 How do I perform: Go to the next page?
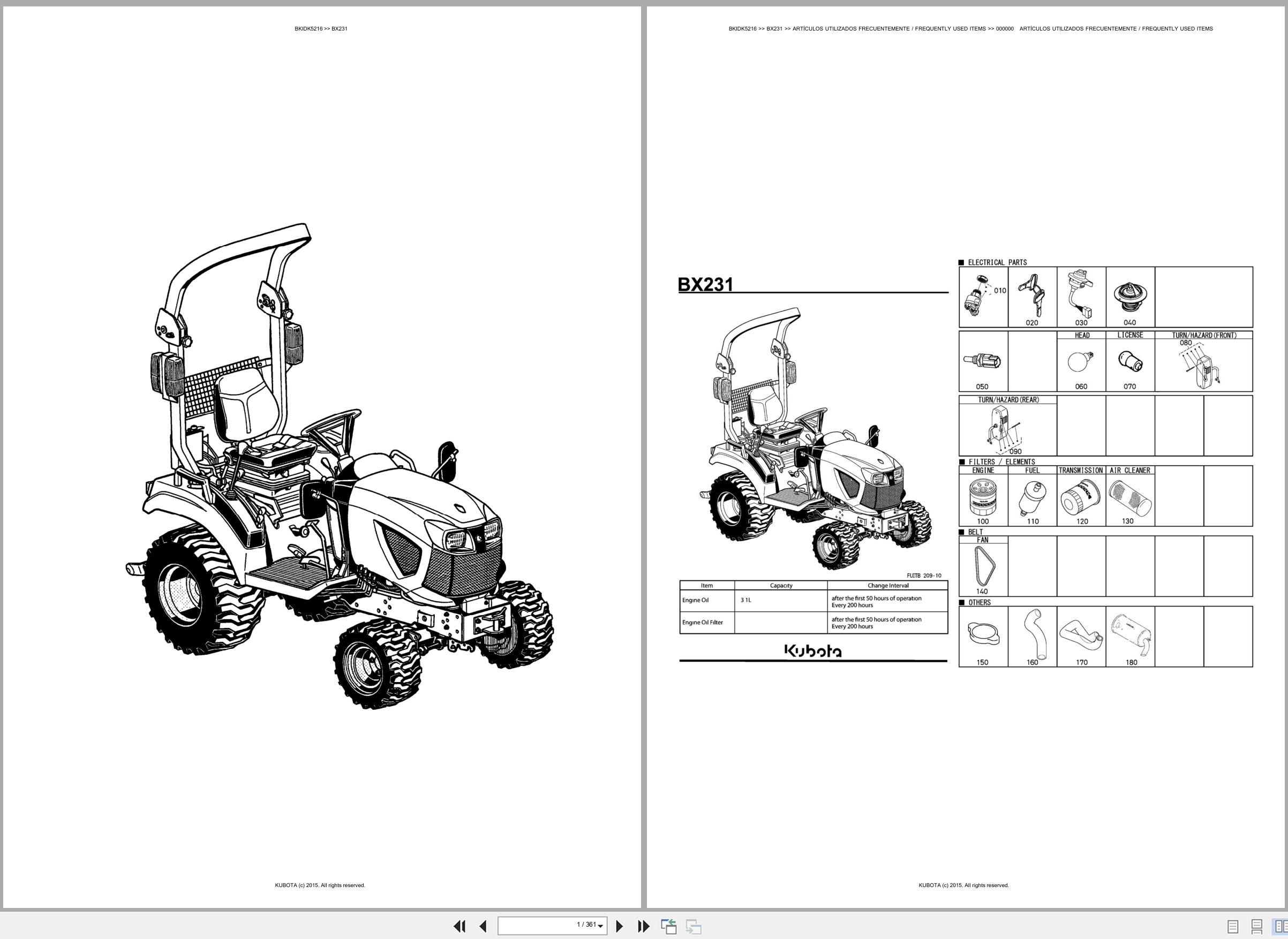click(x=619, y=926)
